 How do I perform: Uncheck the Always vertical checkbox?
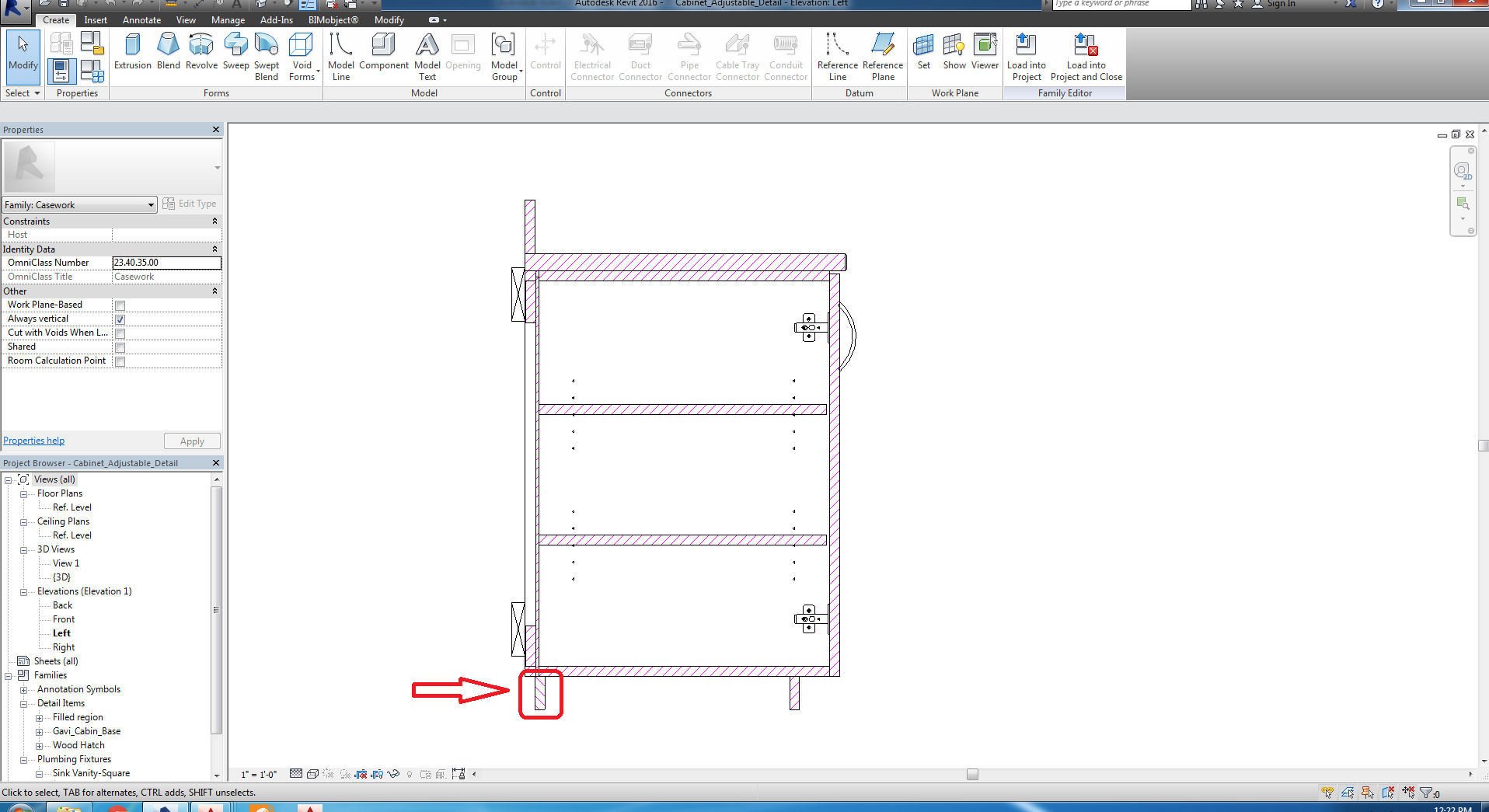(x=120, y=319)
